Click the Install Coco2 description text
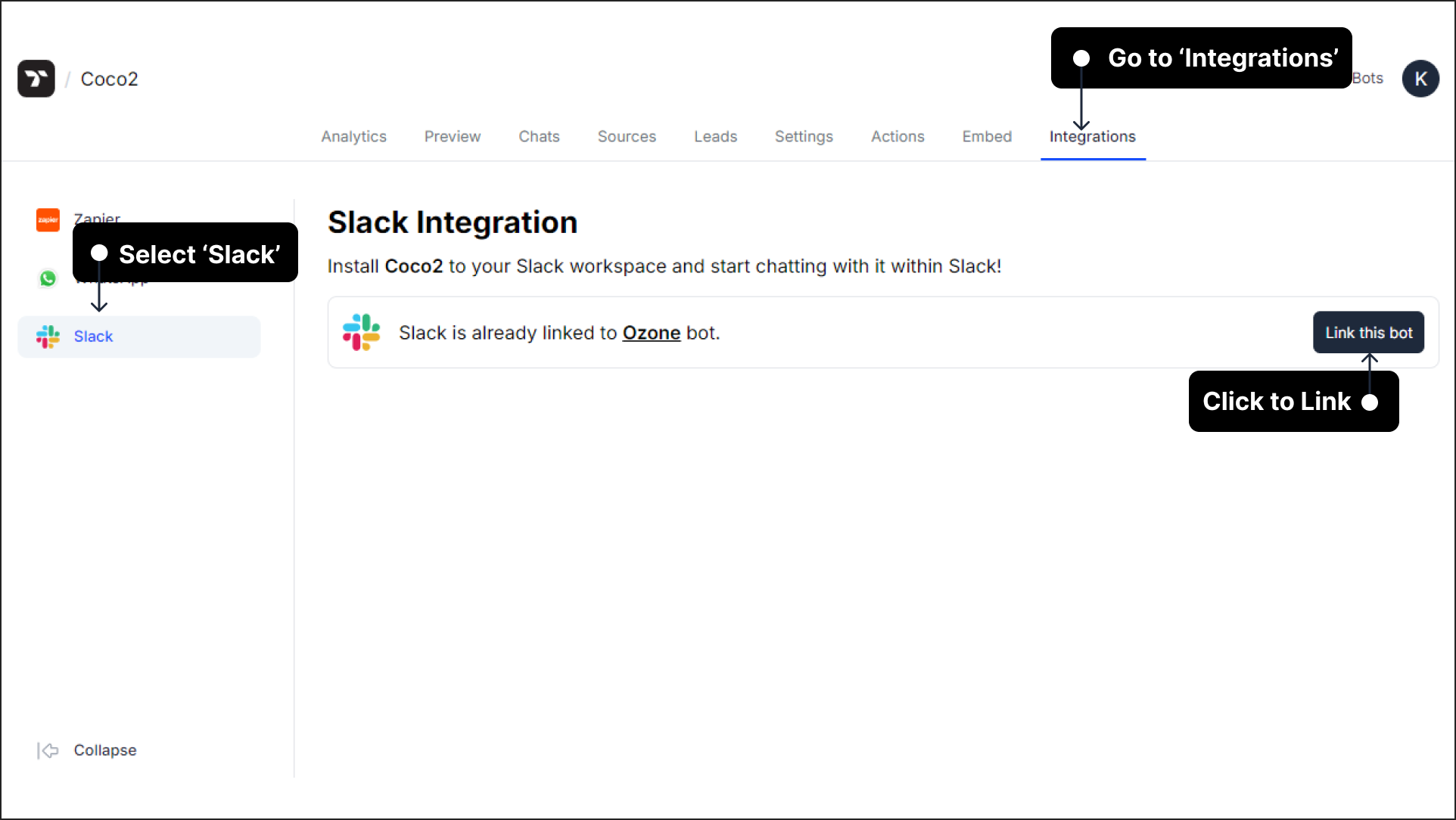The height and width of the screenshot is (820, 1456). [x=664, y=266]
